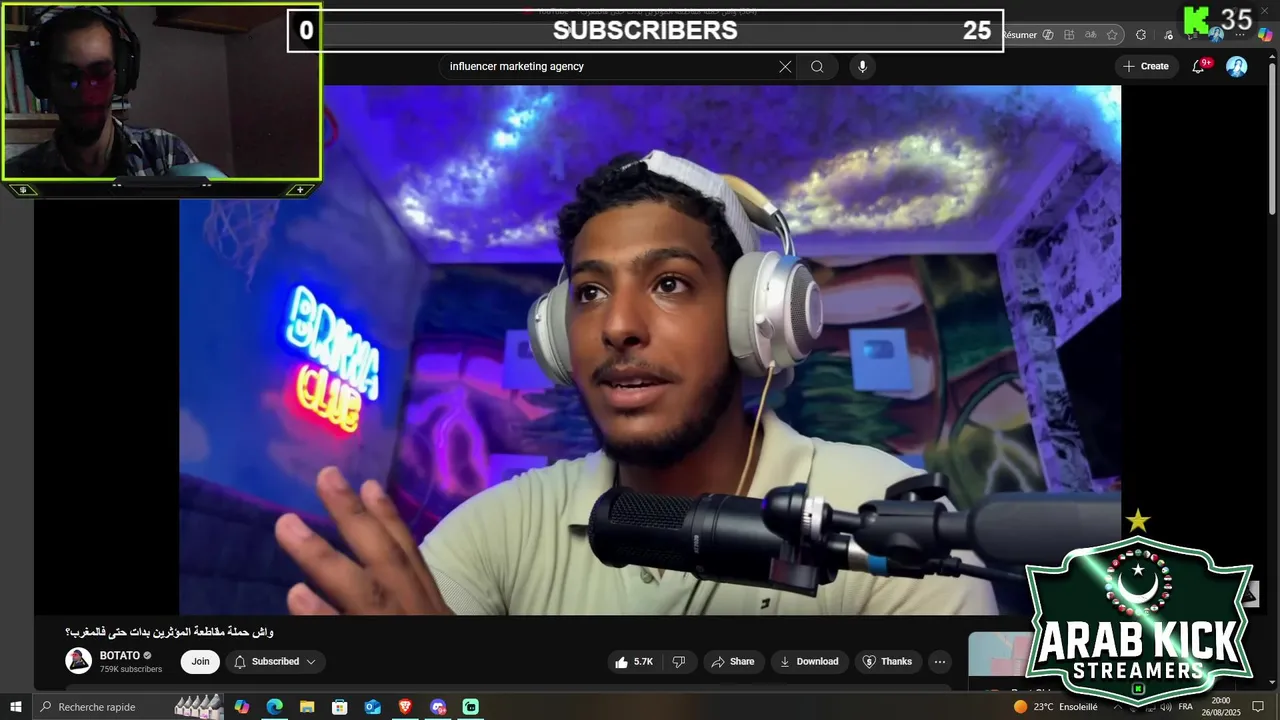Add page to browser favorites star
This screenshot has height=720, width=1280.
1112,35
